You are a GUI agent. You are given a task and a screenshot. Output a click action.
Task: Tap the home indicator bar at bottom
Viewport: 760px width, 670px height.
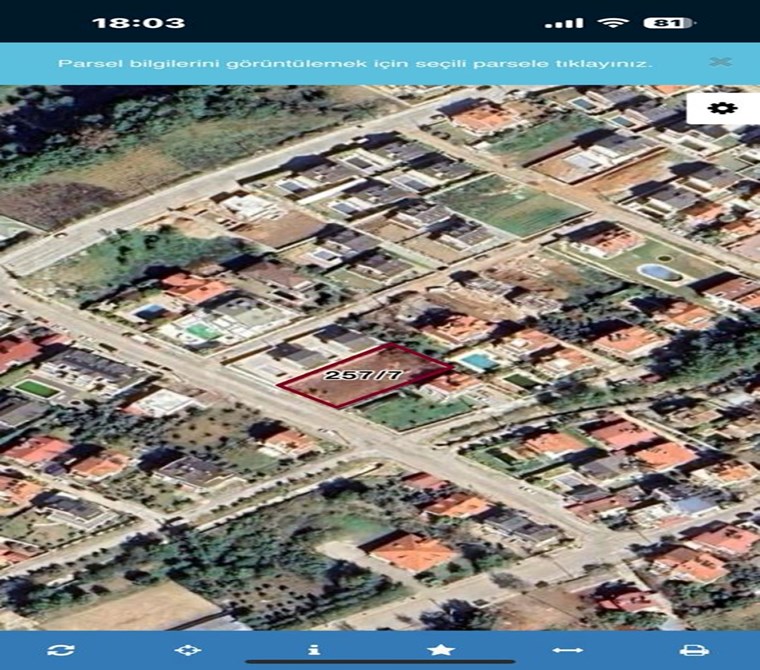pyautogui.click(x=380, y=662)
